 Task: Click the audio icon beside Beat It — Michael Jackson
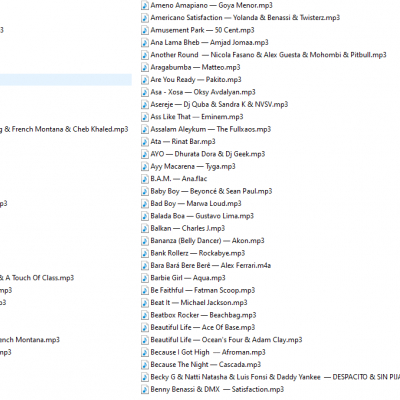(145, 303)
